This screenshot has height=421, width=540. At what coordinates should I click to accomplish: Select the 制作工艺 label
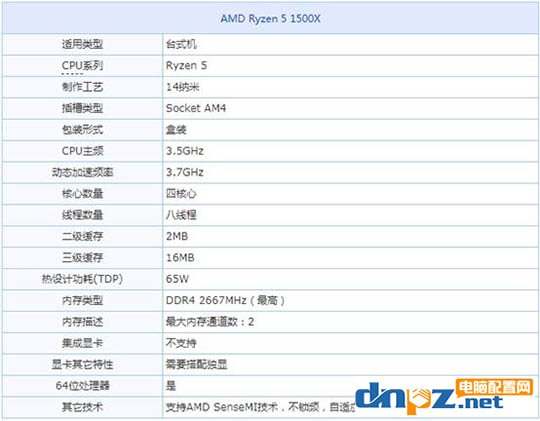82,87
